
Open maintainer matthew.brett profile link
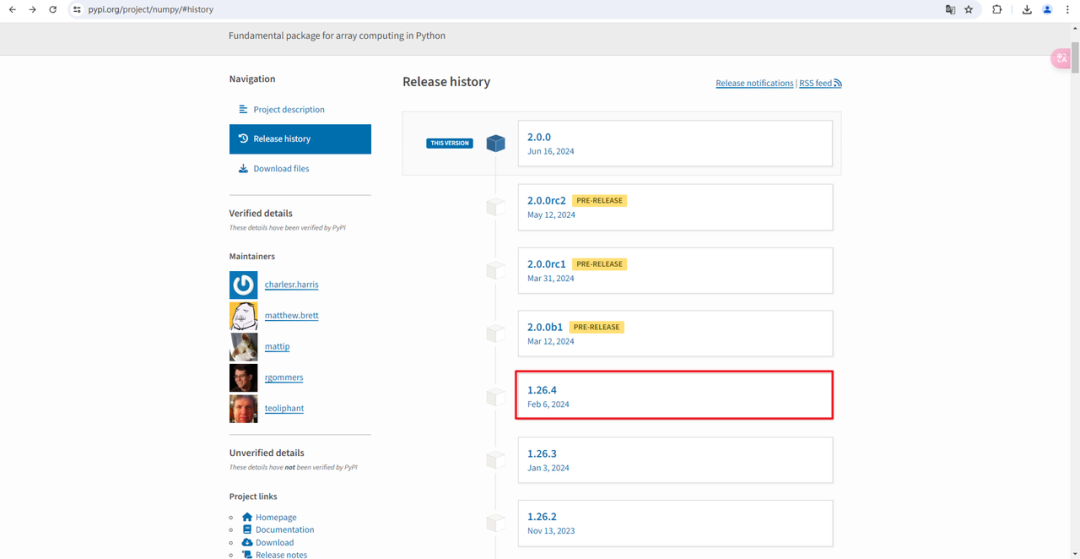(291, 315)
